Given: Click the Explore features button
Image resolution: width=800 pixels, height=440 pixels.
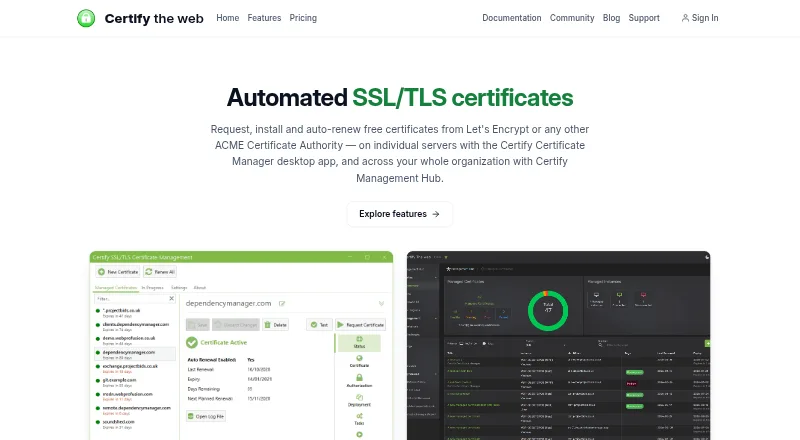Looking at the screenshot, I should tap(399, 214).
